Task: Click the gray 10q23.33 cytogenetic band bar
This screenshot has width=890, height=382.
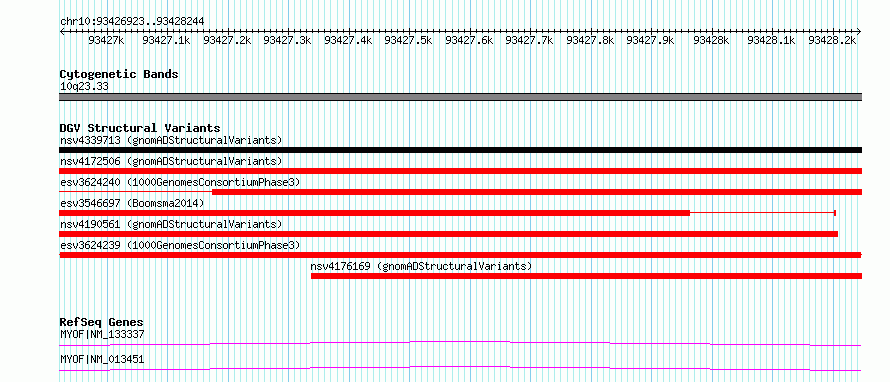Action: pyautogui.click(x=460, y=97)
